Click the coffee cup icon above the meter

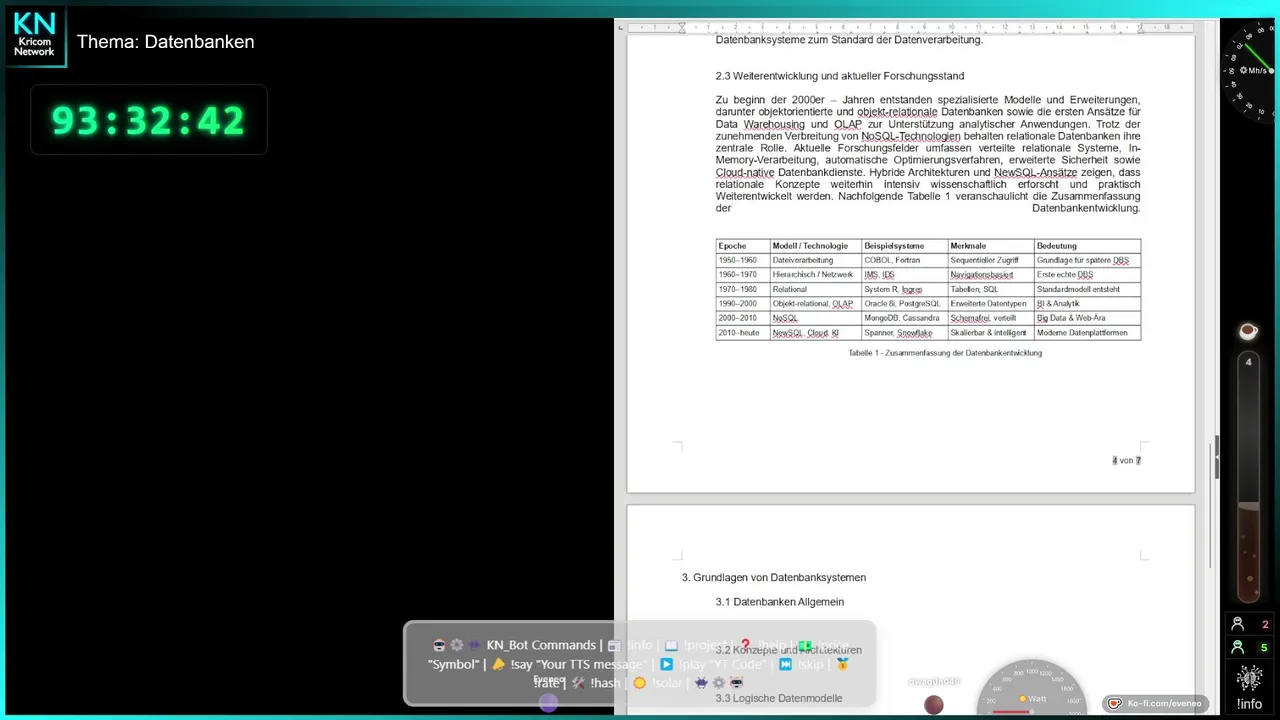pos(1248,331)
